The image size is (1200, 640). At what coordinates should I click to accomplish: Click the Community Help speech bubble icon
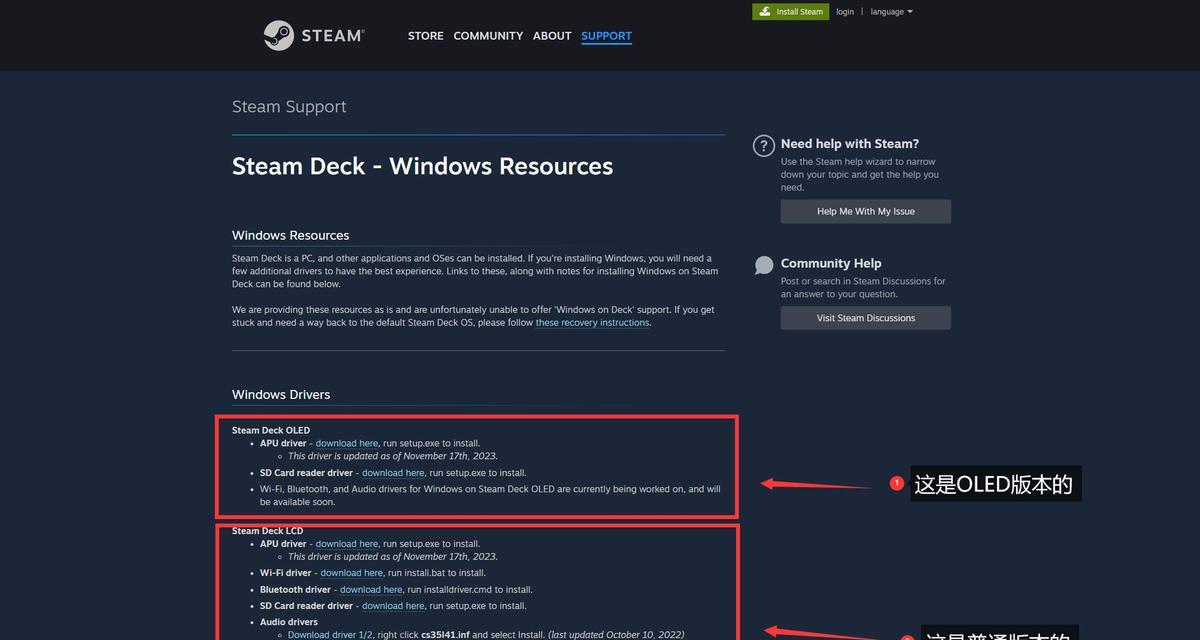[764, 265]
